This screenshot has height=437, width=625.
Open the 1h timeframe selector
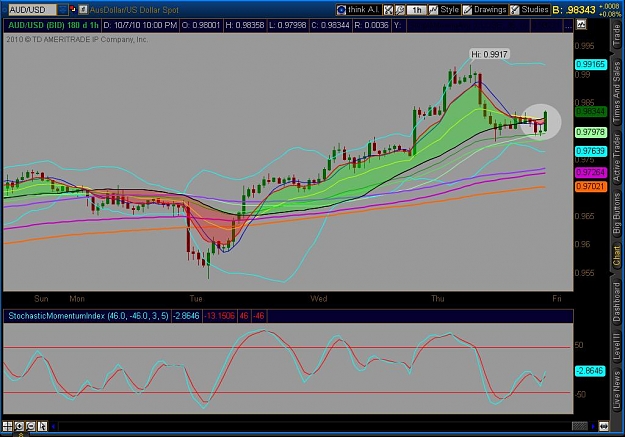[417, 10]
